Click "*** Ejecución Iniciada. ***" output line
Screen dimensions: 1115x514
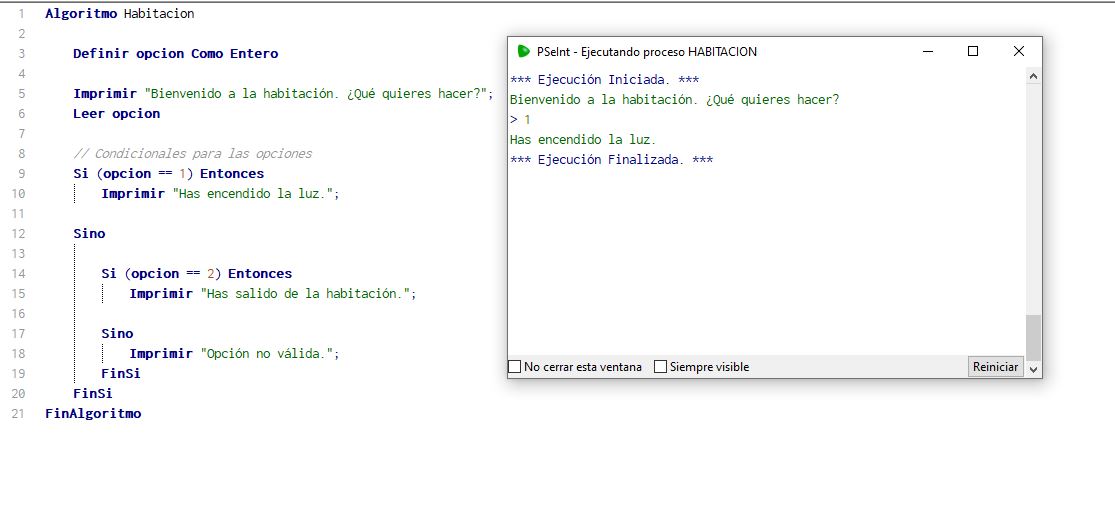(x=604, y=80)
